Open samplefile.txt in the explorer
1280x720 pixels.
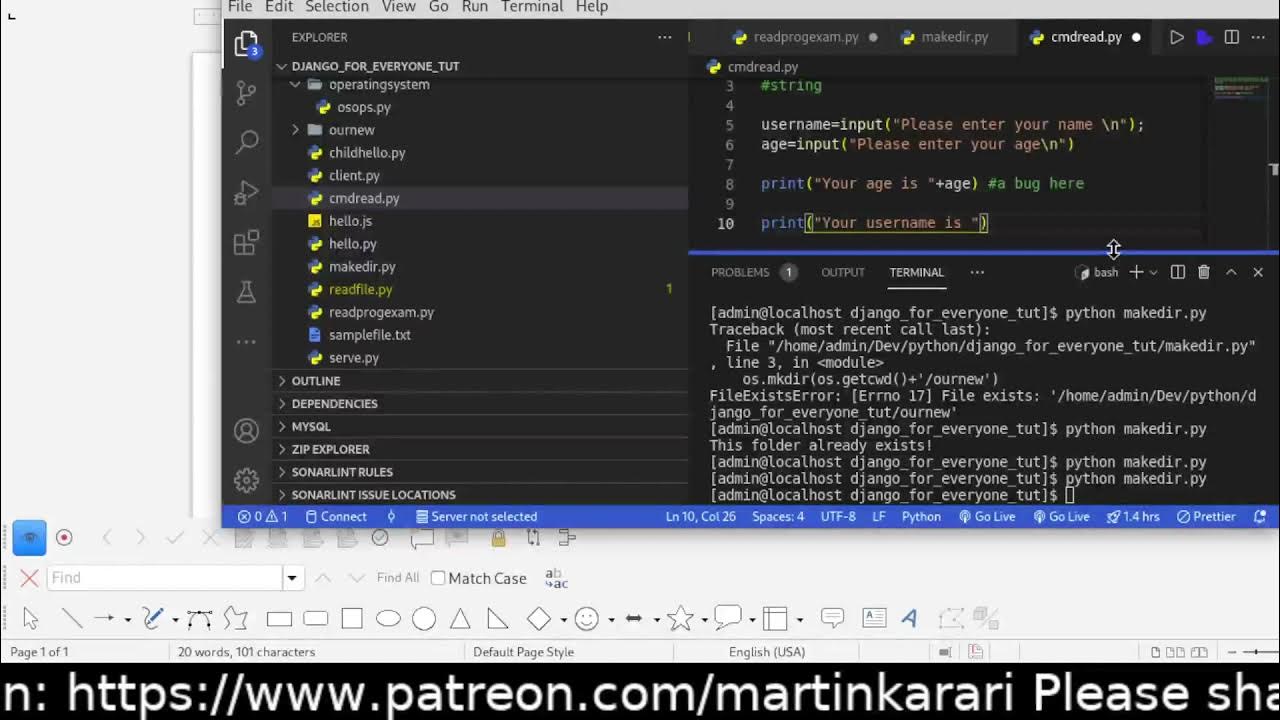click(370, 335)
